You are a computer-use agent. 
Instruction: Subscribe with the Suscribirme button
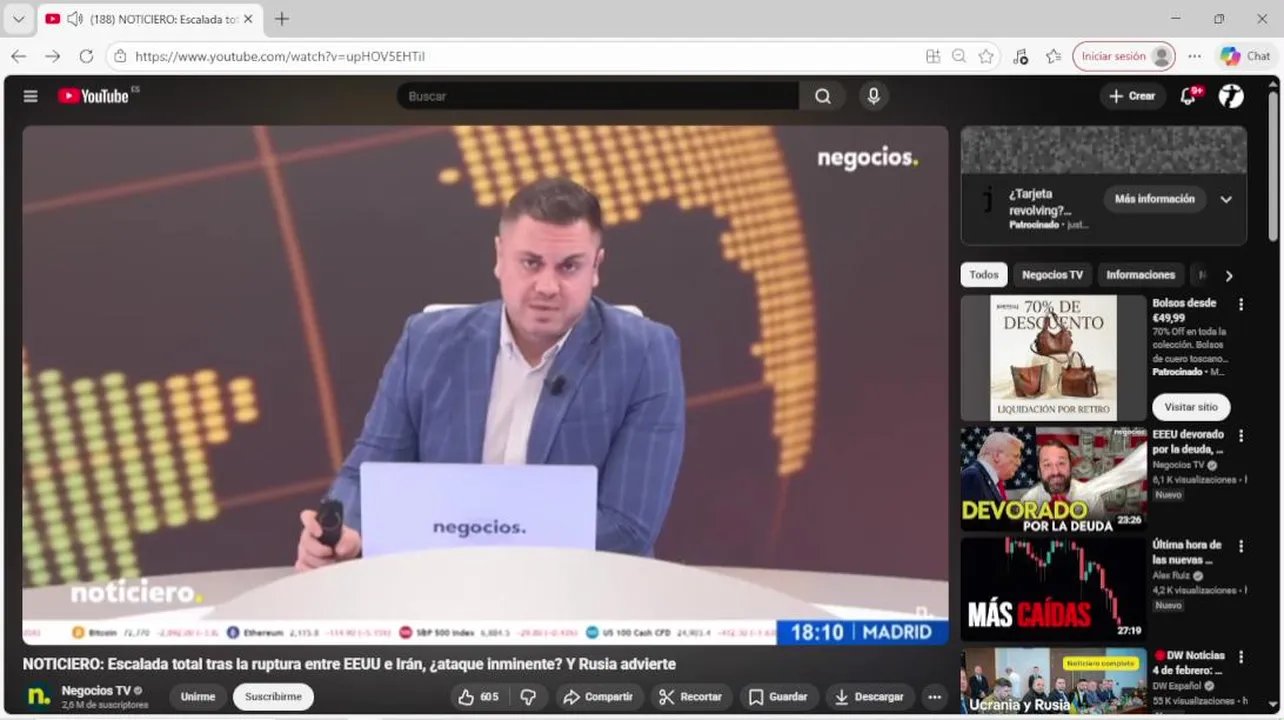(273, 697)
